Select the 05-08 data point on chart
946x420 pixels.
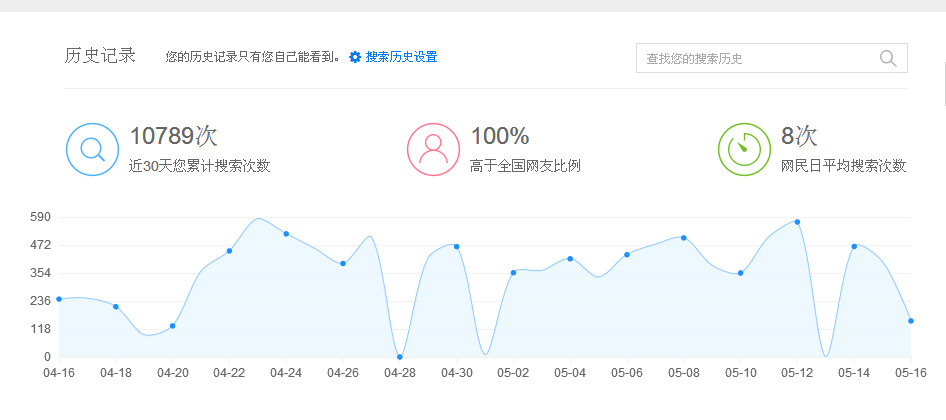(683, 238)
